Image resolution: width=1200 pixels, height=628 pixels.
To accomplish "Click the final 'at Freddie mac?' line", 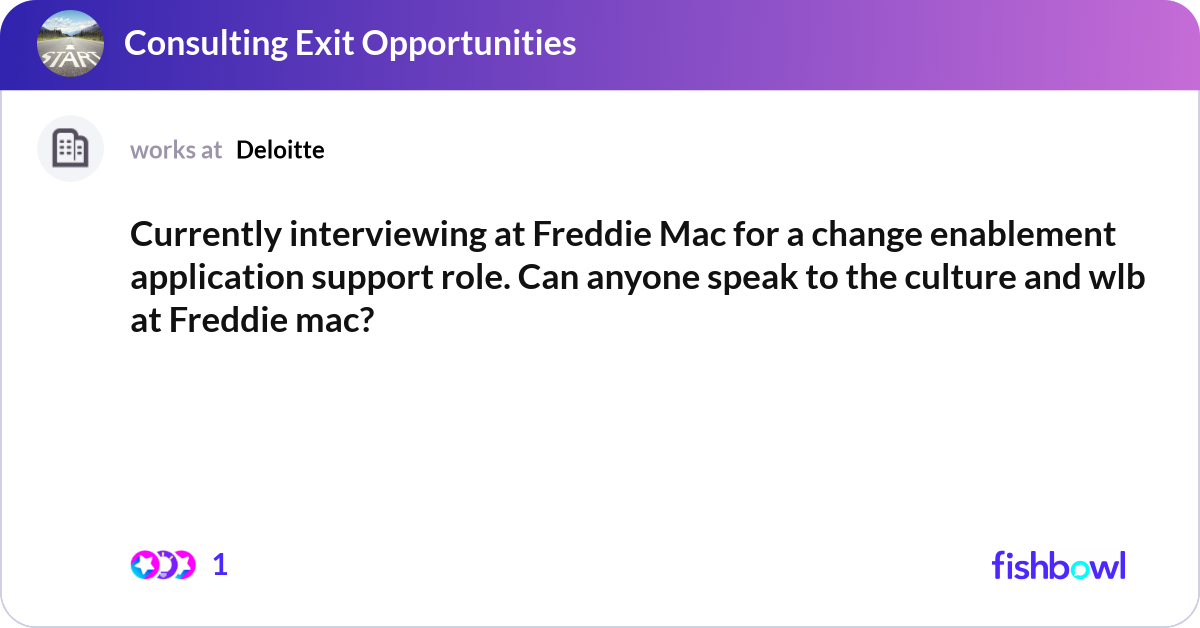I will click(251, 321).
